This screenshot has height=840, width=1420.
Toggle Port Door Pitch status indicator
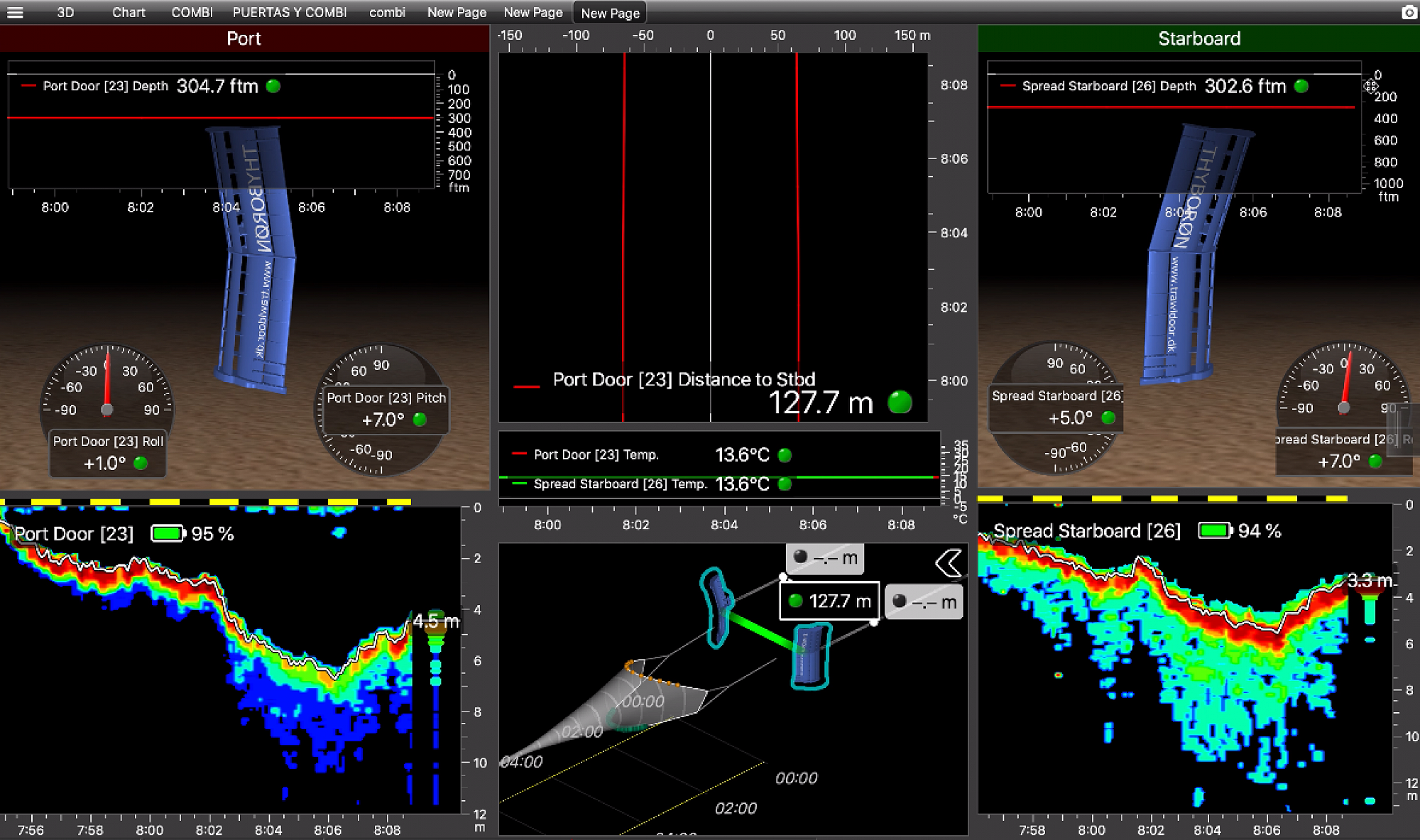420,420
